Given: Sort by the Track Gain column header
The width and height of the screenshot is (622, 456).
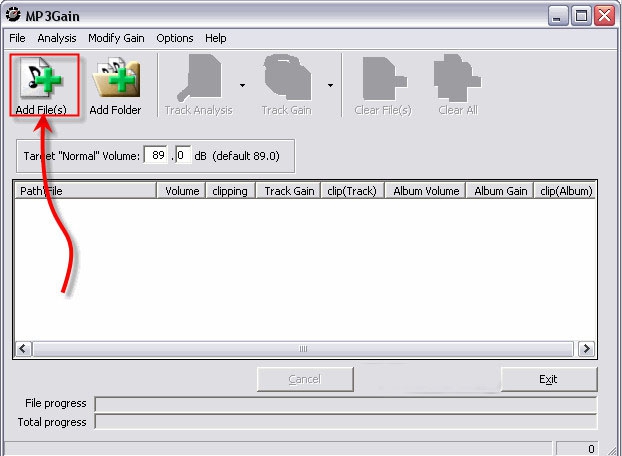Looking at the screenshot, I should click(288, 191).
